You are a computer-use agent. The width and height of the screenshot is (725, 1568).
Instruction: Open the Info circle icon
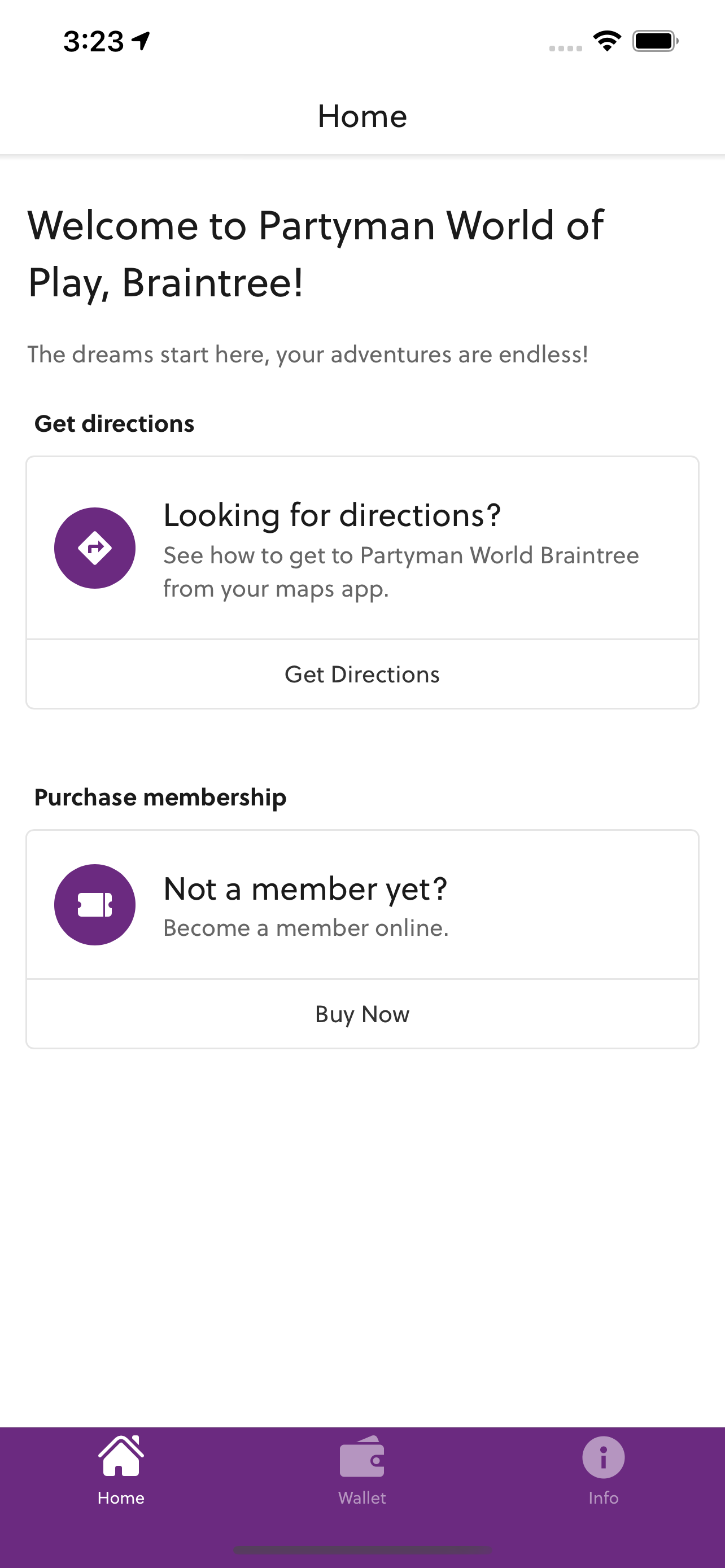tap(603, 1457)
